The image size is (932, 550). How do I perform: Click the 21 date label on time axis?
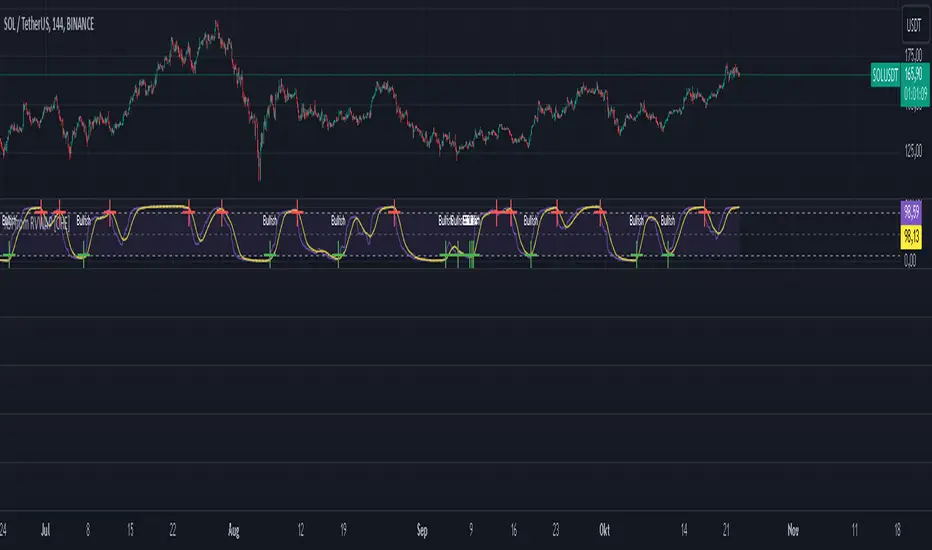pos(726,530)
